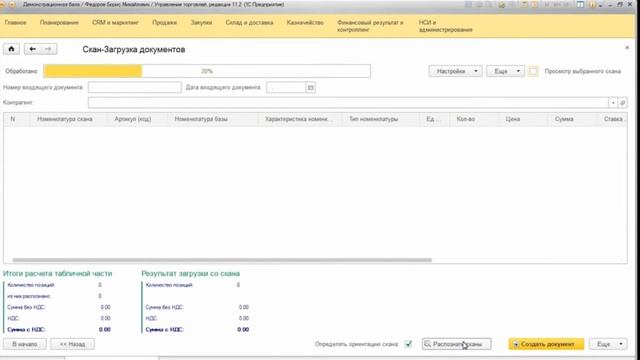Navigate forward with the right arrow
Image resolution: width=640 pixels, height=360 pixels.
[49, 49]
